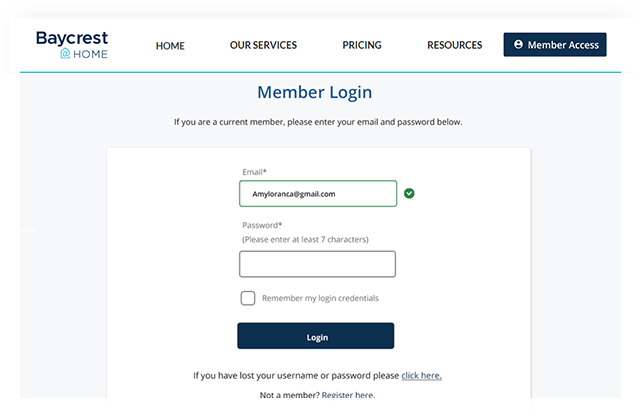Click the green checkmark validation icon
640x416 pixels.
point(409,193)
